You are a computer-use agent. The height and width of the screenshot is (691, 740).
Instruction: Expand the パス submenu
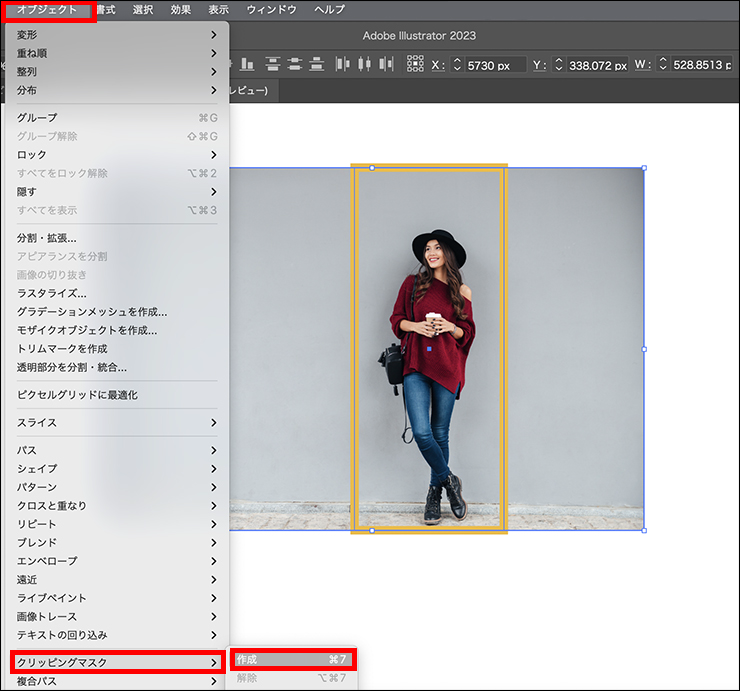point(117,450)
